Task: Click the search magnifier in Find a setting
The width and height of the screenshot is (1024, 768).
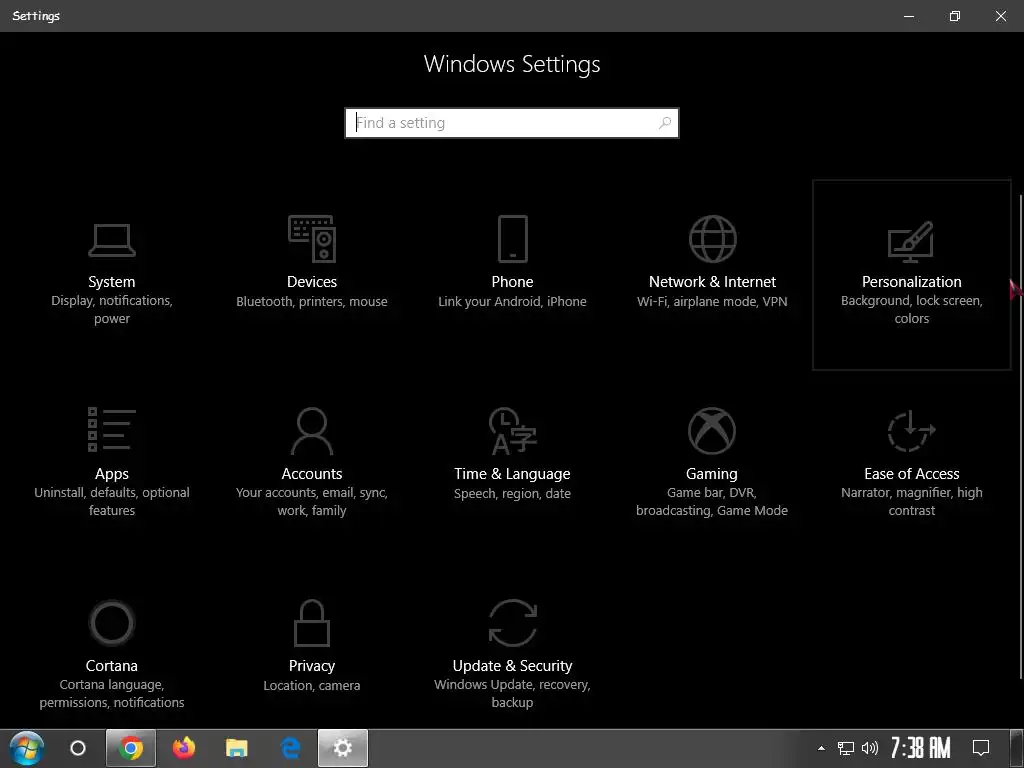Action: (665, 122)
